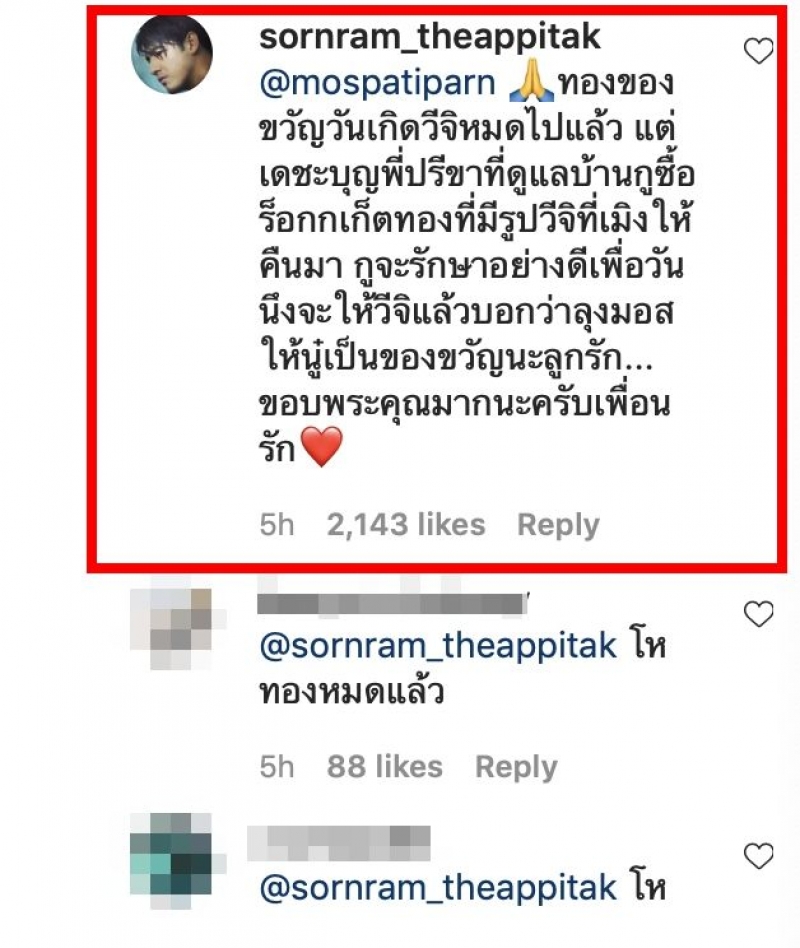
Task: Reply to the comment with 88 likes
Action: coord(516,767)
